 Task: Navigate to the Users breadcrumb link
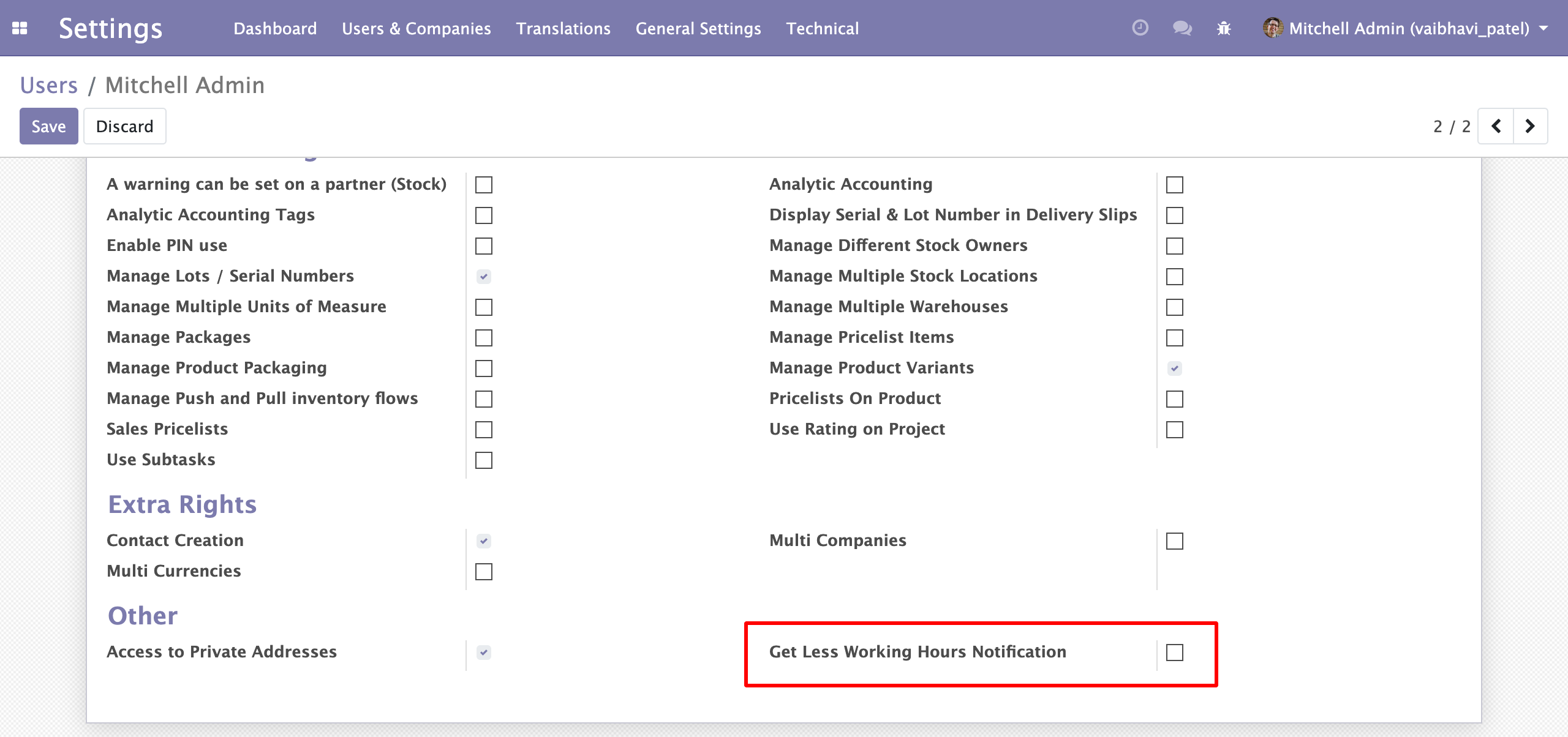pyautogui.click(x=49, y=85)
